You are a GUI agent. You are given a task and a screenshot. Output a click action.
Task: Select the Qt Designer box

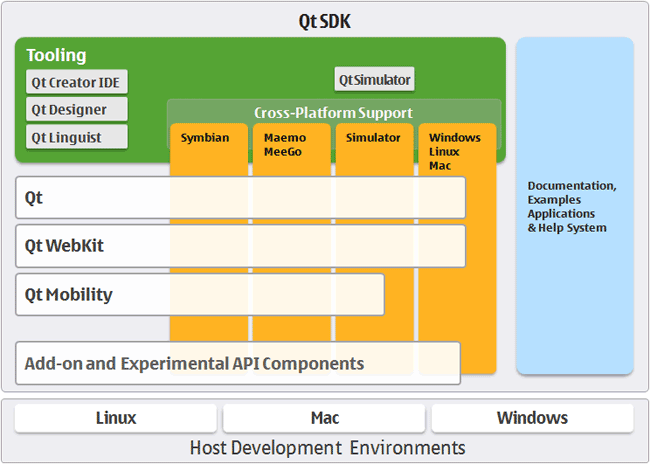(x=77, y=109)
